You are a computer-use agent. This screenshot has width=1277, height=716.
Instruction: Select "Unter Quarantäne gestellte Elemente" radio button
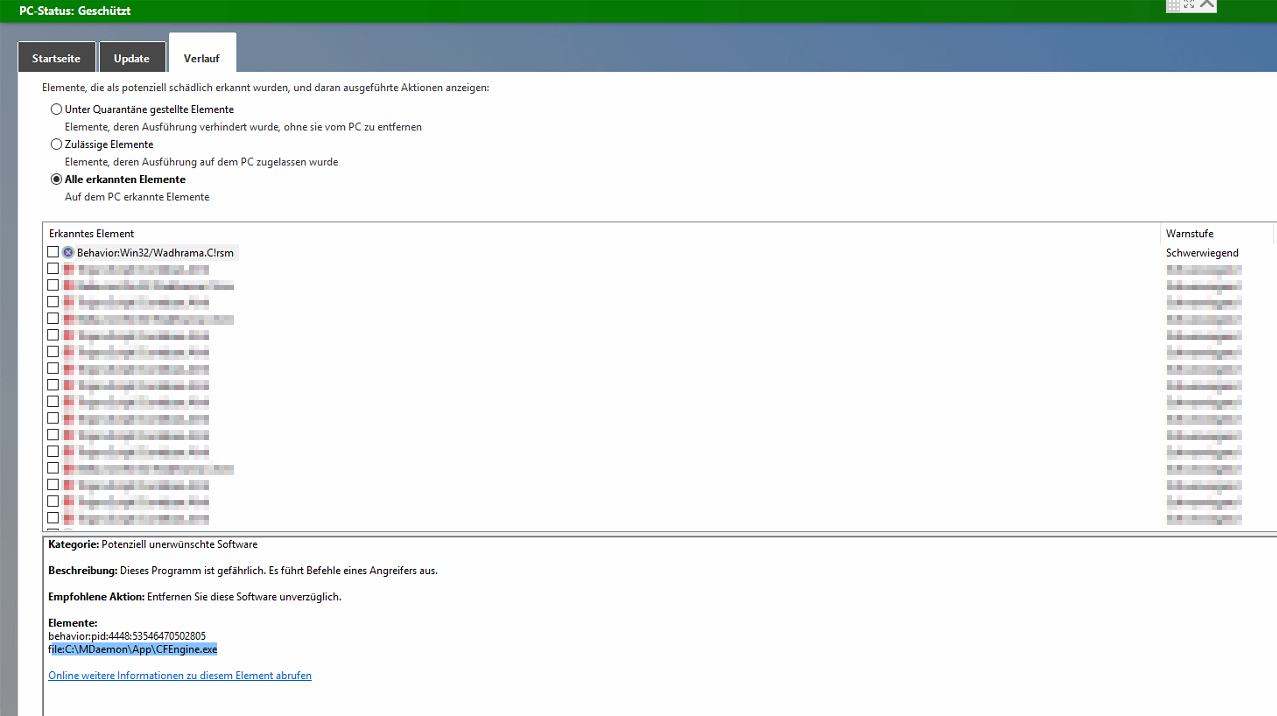tap(56, 109)
